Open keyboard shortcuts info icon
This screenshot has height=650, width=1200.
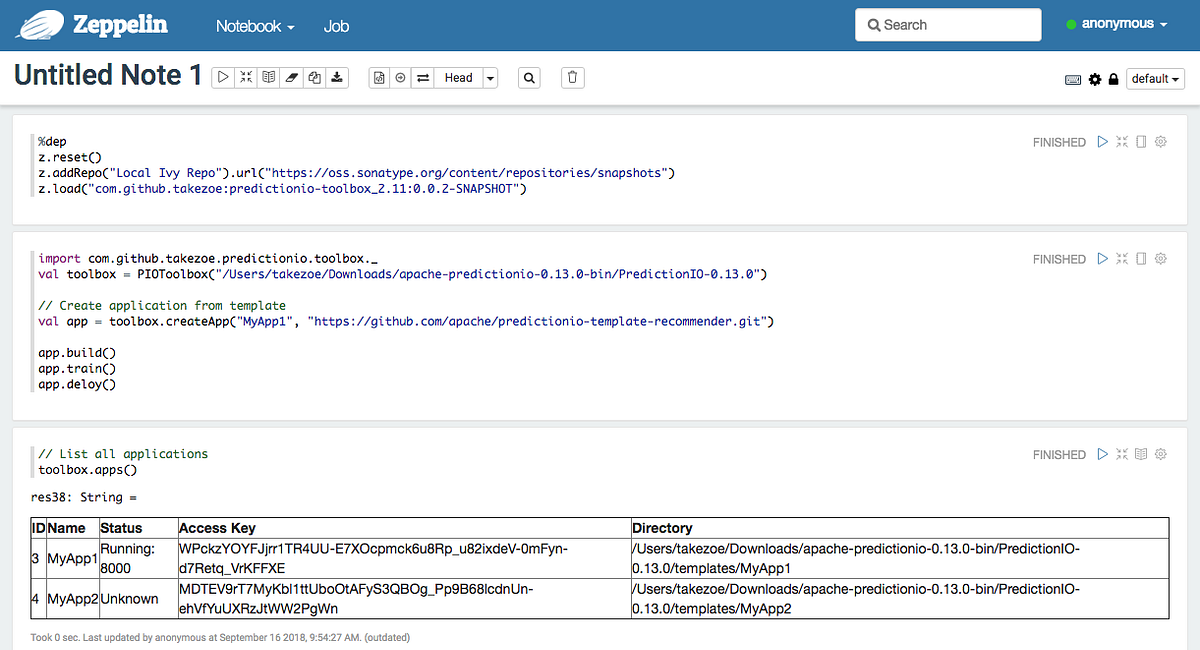1073,78
